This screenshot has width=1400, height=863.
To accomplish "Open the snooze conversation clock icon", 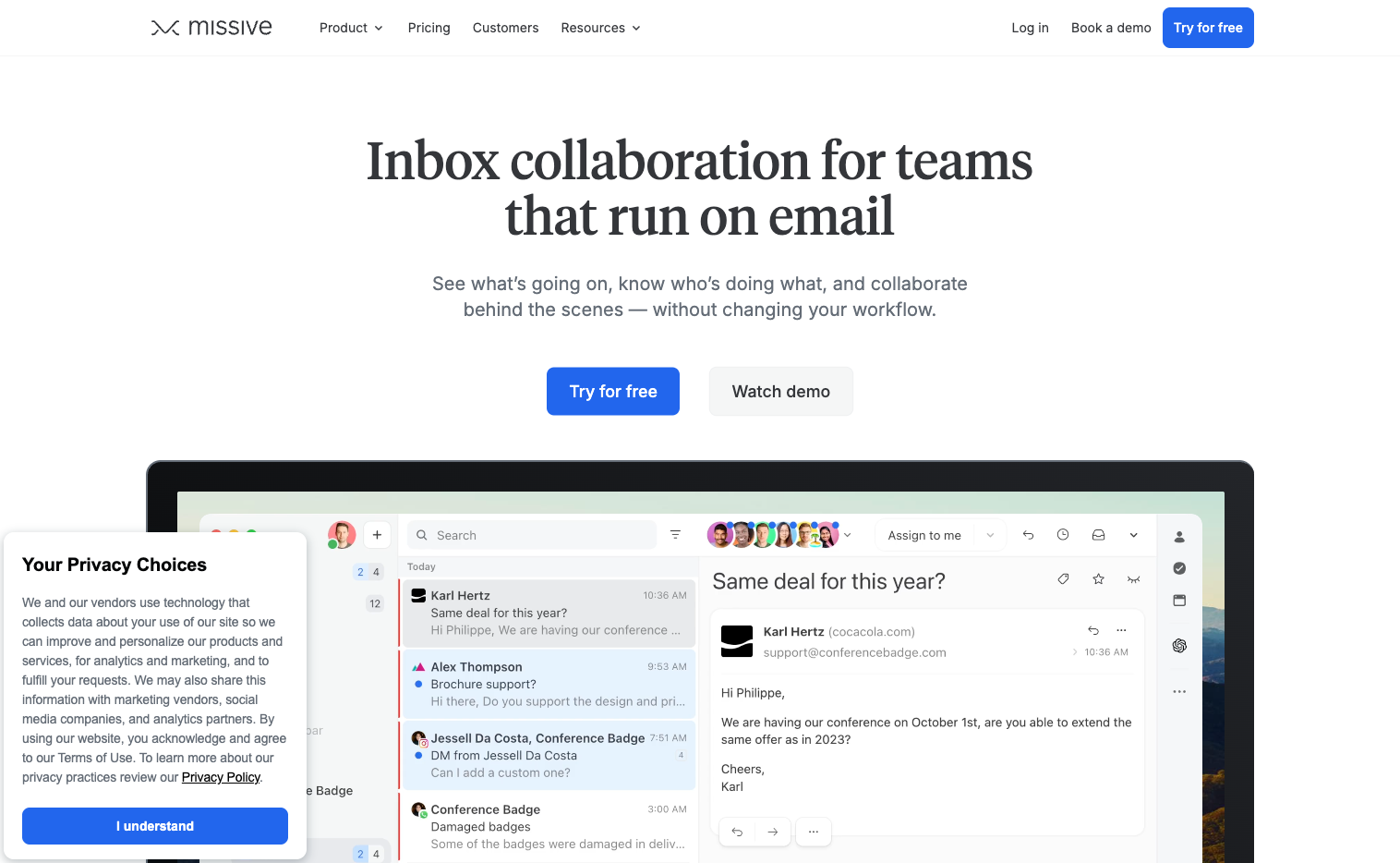I will tap(1063, 534).
